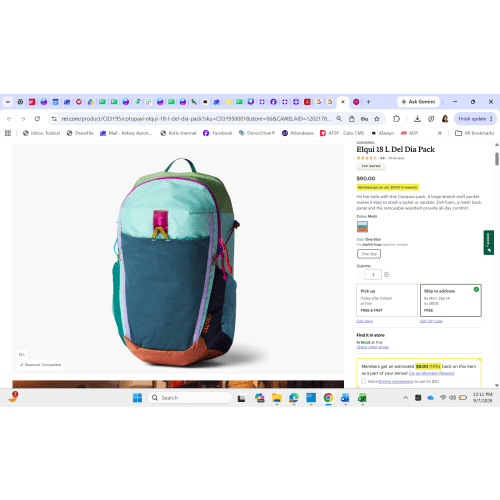
Task: Click the star rating reviews summary
Action: 380,158
